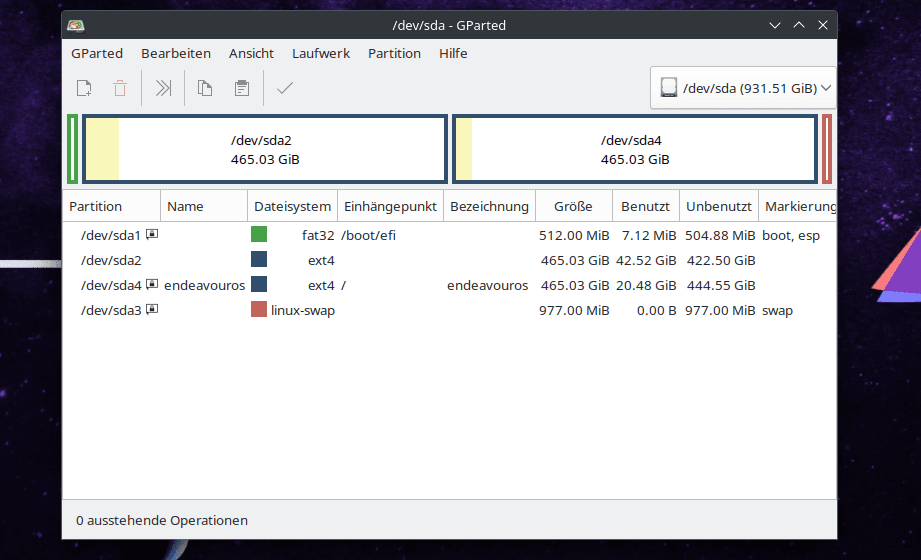Click the 512.00 MiB size cell

pyautogui.click(x=574, y=235)
